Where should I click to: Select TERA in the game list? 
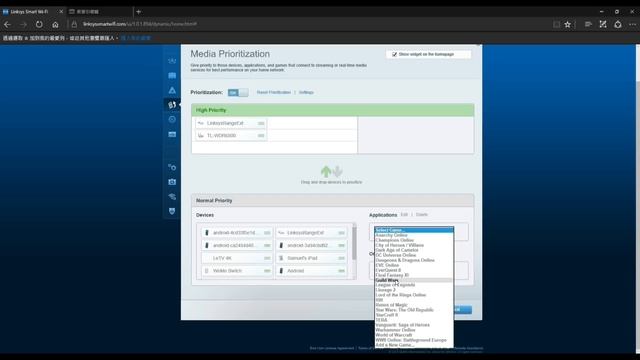coord(413,320)
